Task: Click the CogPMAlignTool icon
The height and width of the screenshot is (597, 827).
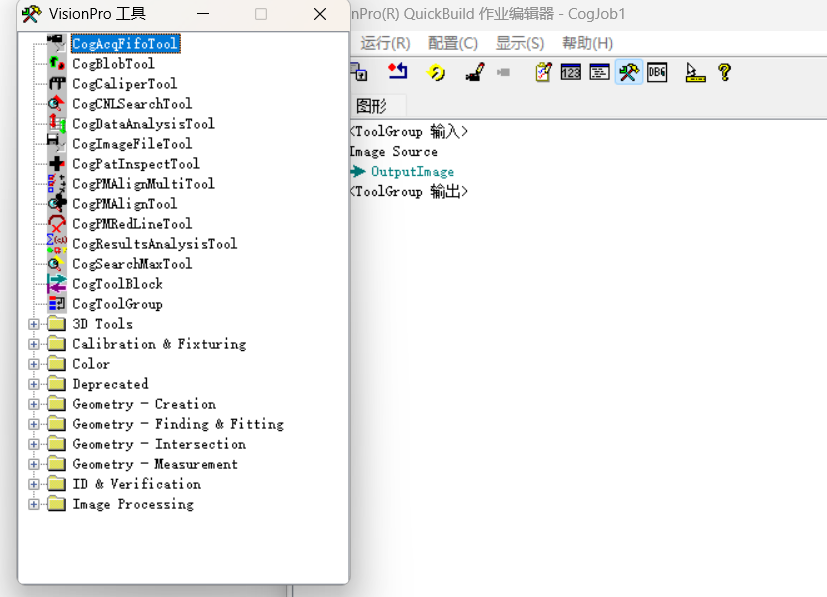Action: [x=56, y=204]
